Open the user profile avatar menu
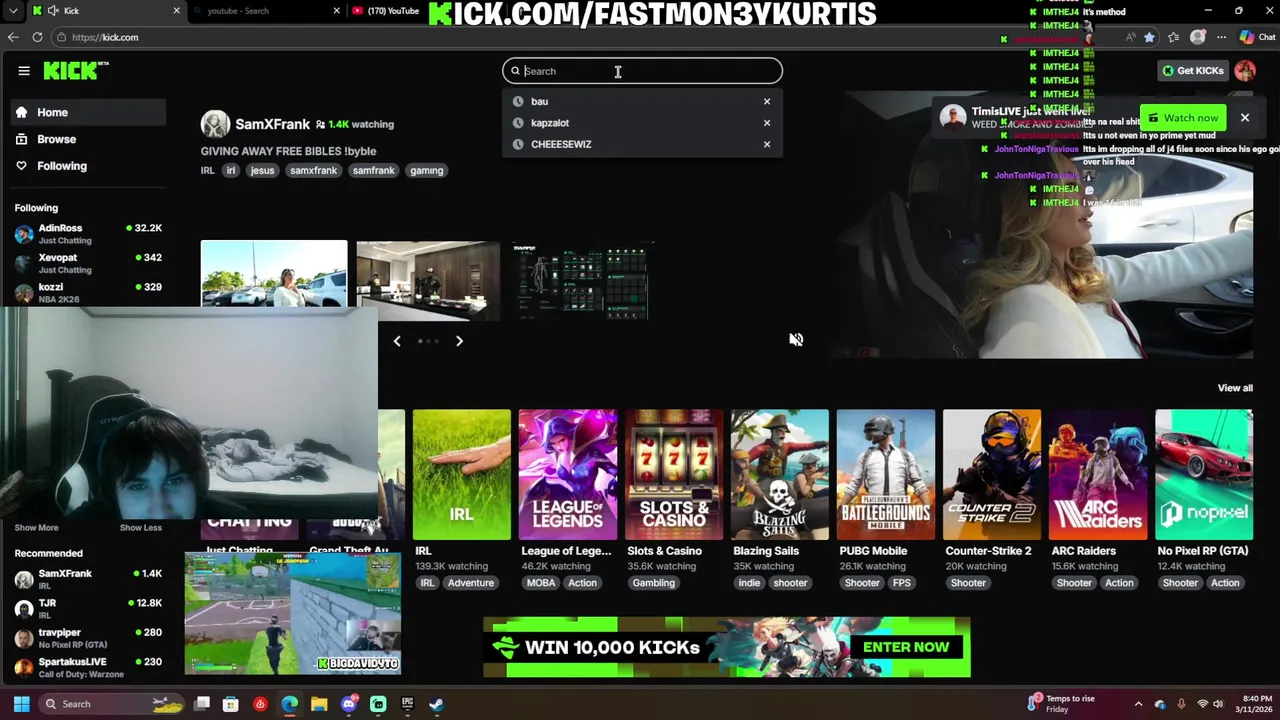Image resolution: width=1280 pixels, height=720 pixels. point(1245,71)
